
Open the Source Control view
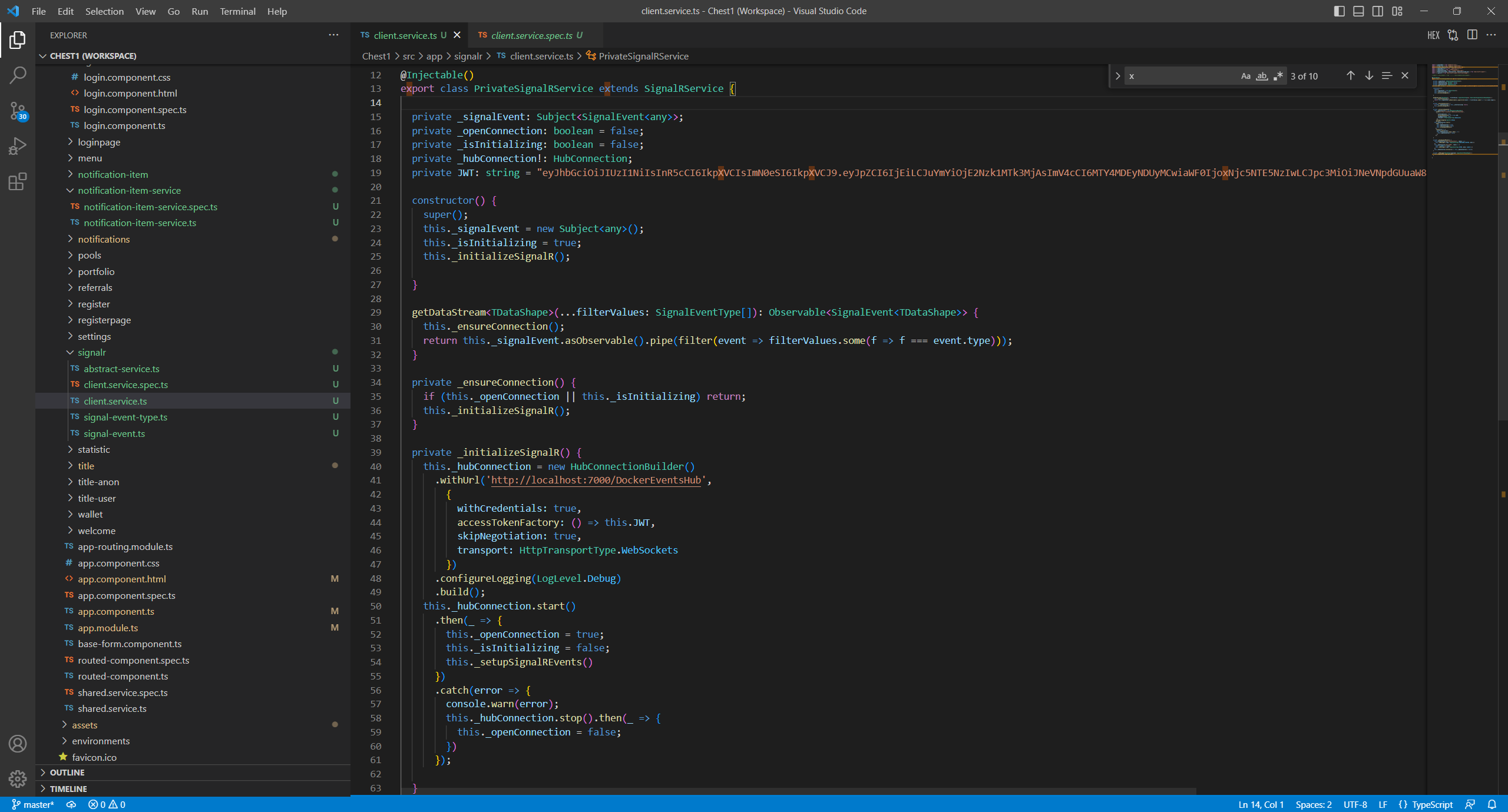pyautogui.click(x=18, y=110)
